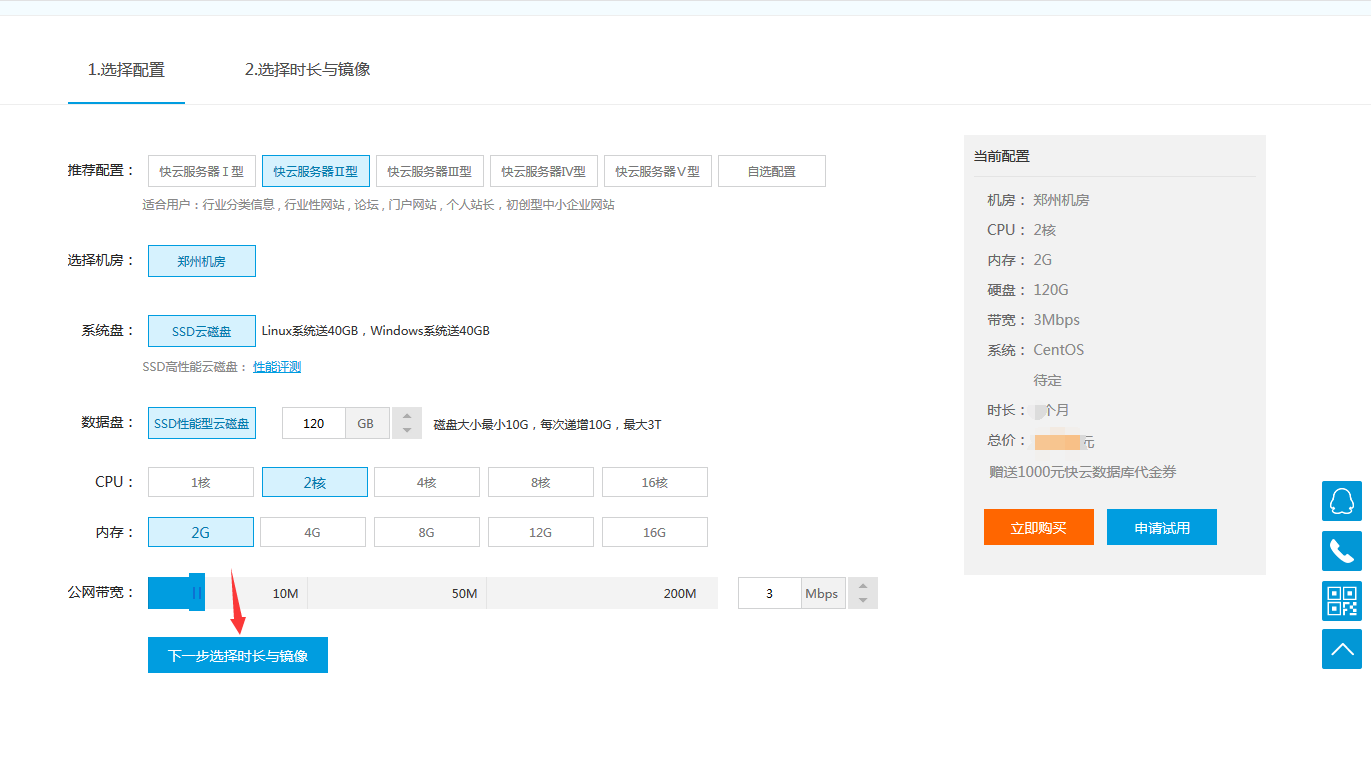This screenshot has width=1371, height=757.
Task: Pick the 自选配置 custom configuration option
Action: coord(772,171)
